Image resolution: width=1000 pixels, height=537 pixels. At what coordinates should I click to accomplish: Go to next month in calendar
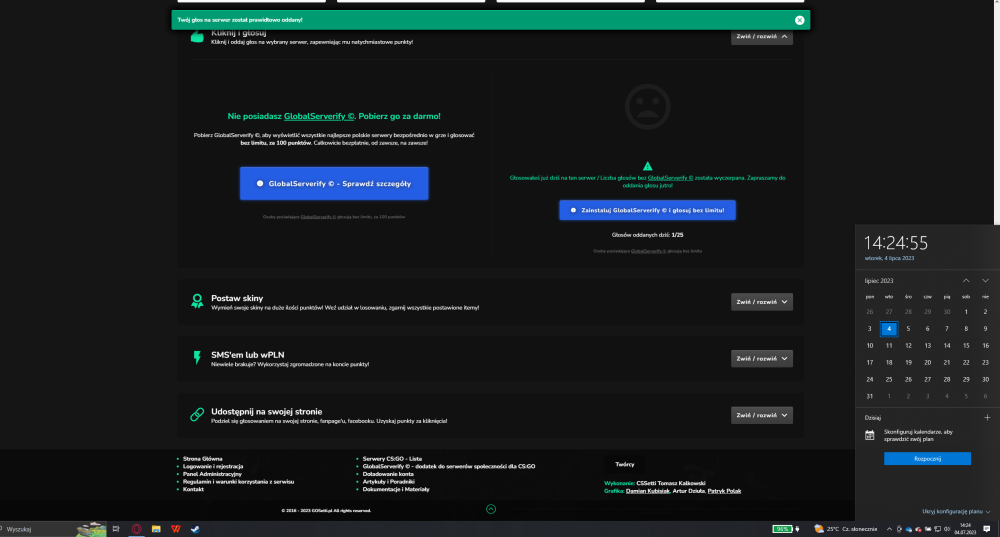point(985,281)
